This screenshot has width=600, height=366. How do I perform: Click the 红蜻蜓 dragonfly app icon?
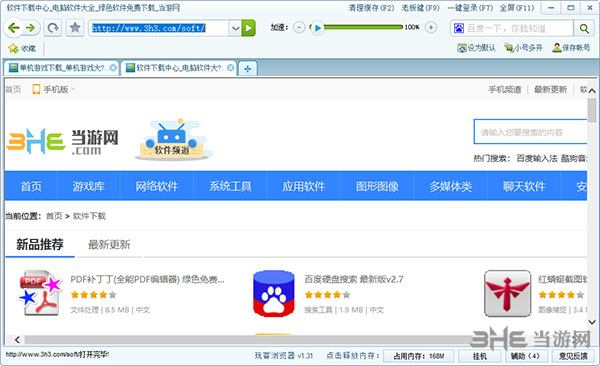point(508,293)
